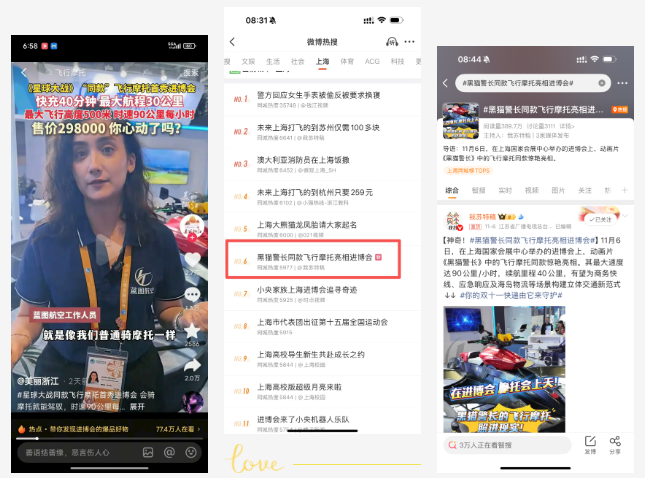Tap the plus icon beside topic tabs
The image size is (645, 478).
click(624, 190)
